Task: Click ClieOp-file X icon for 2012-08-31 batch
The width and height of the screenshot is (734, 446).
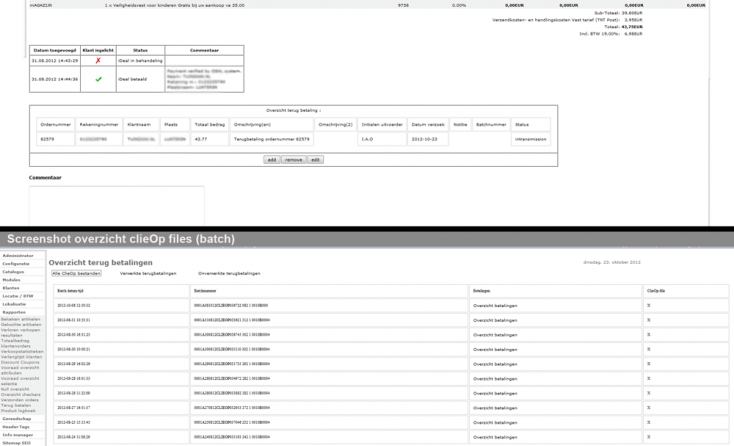Action: tap(648, 319)
